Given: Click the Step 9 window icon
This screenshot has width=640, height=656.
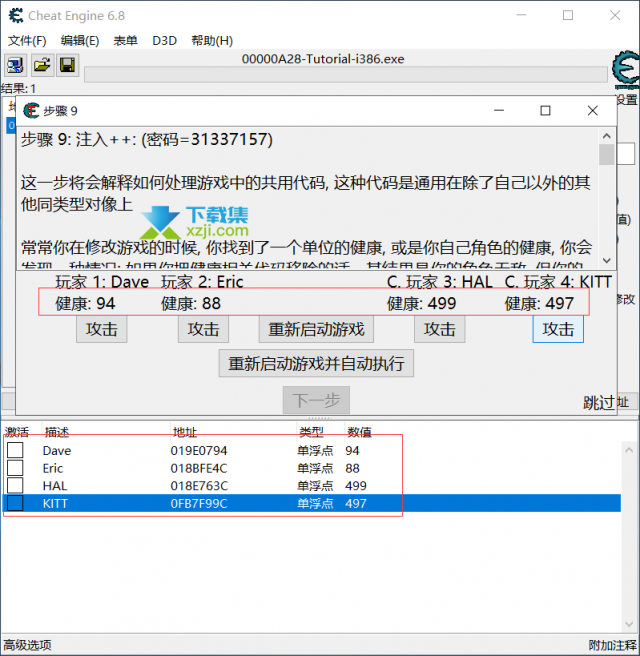Looking at the screenshot, I should (31, 110).
